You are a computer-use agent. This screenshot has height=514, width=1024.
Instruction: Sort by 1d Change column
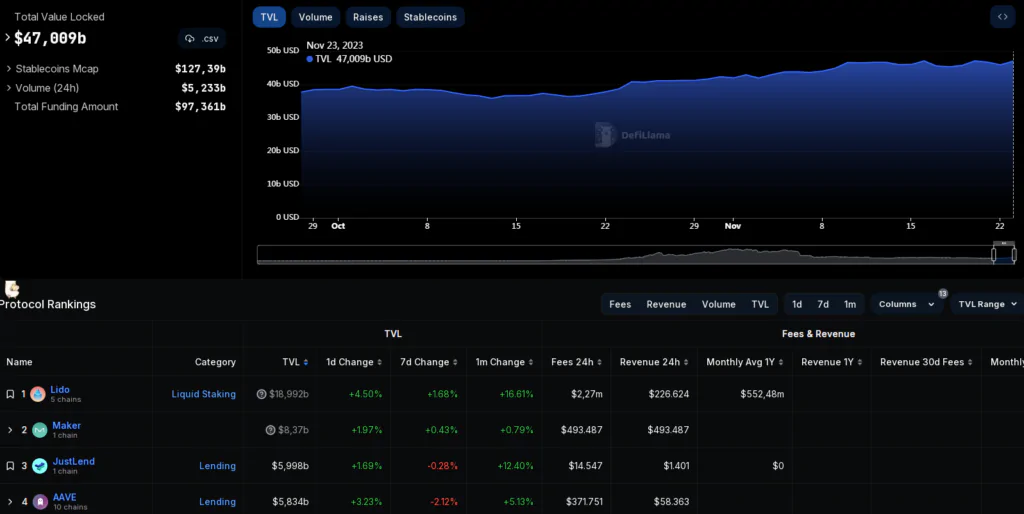[354, 362]
